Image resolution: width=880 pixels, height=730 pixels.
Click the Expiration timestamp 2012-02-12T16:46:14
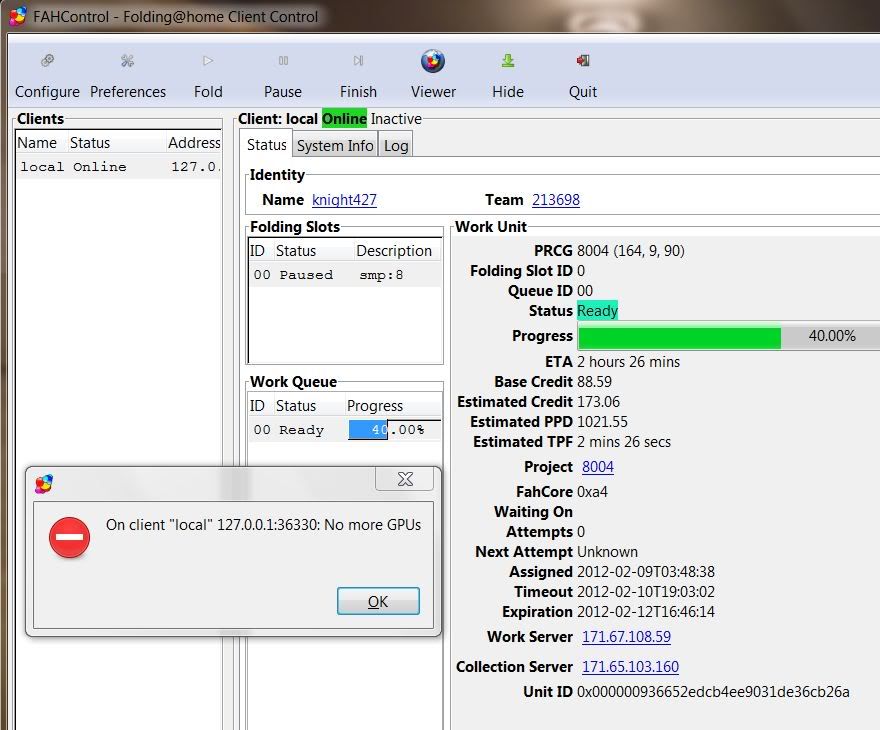pos(646,612)
